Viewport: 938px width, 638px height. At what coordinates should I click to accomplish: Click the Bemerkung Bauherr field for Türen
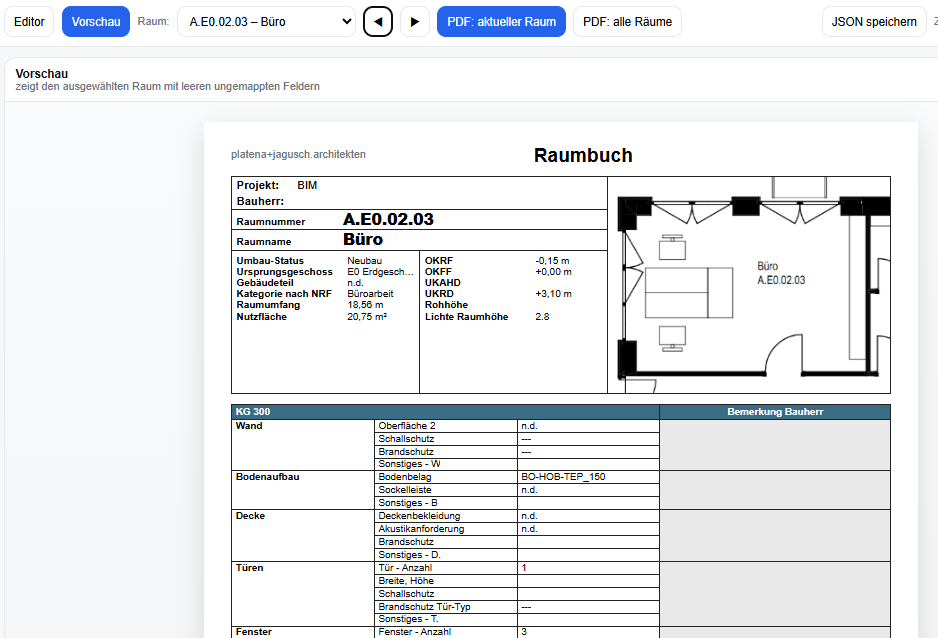point(775,594)
